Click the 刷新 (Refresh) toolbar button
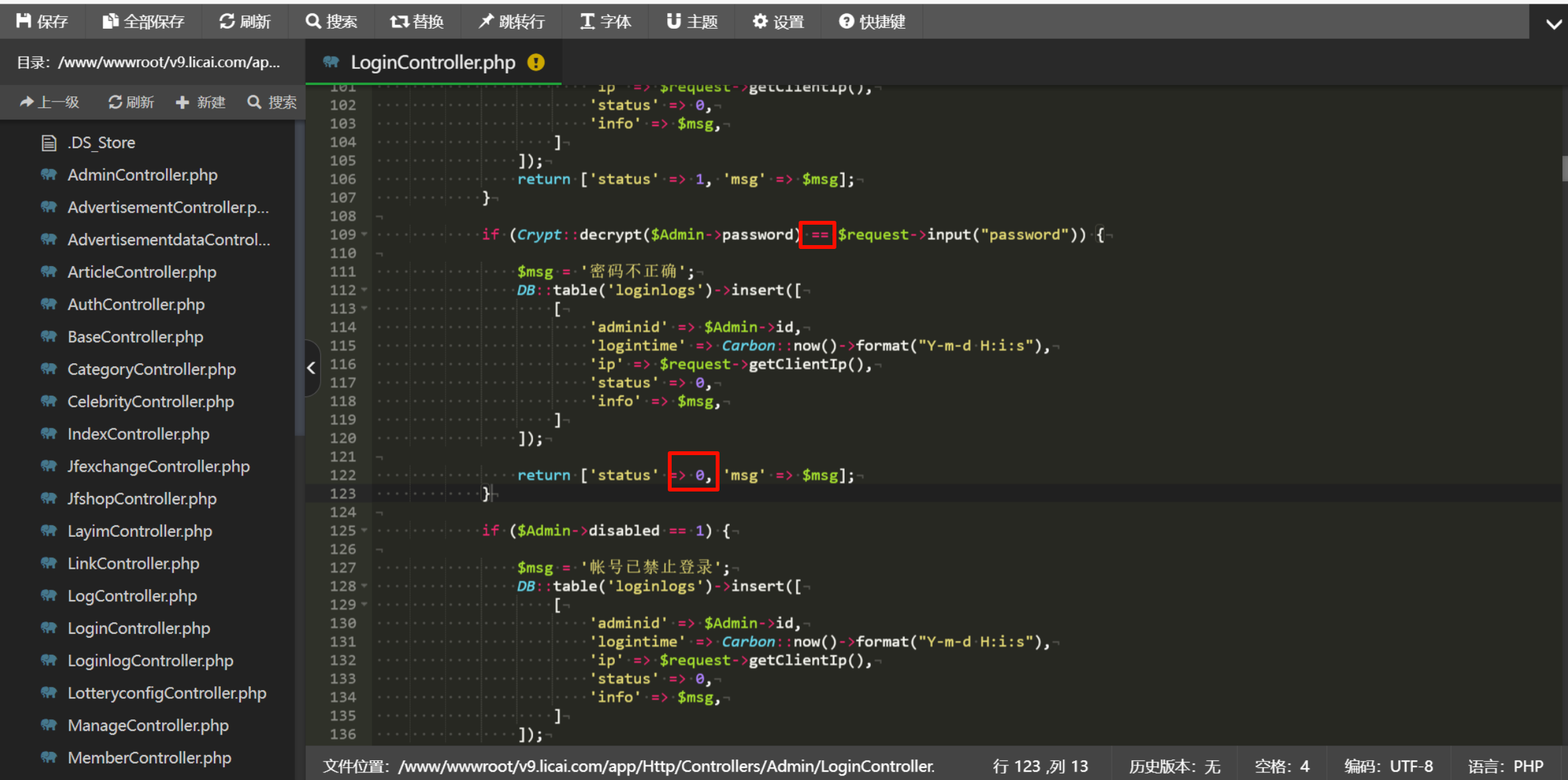The width and height of the screenshot is (1568, 780). (x=245, y=22)
